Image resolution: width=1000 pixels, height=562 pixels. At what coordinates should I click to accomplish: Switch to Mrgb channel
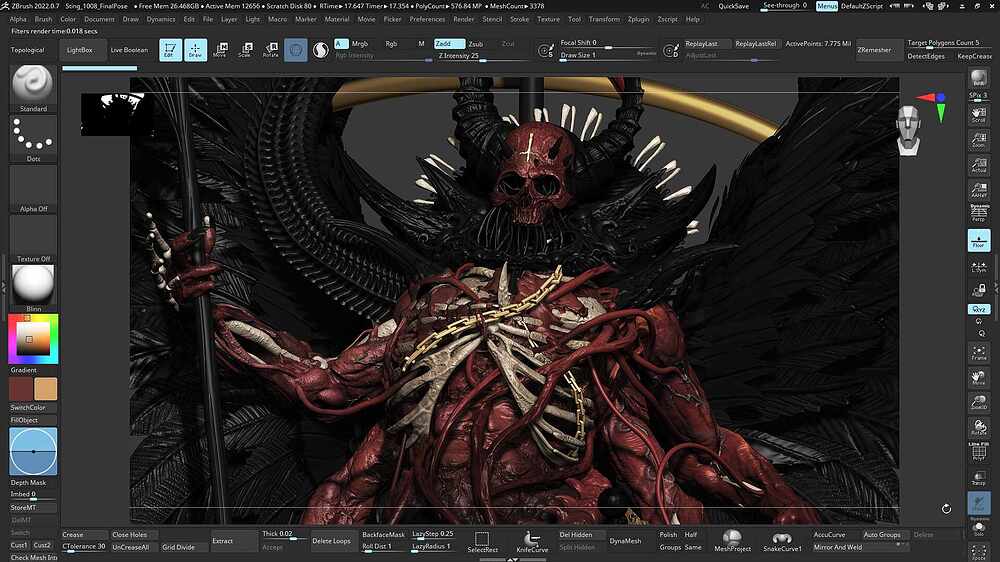360,44
